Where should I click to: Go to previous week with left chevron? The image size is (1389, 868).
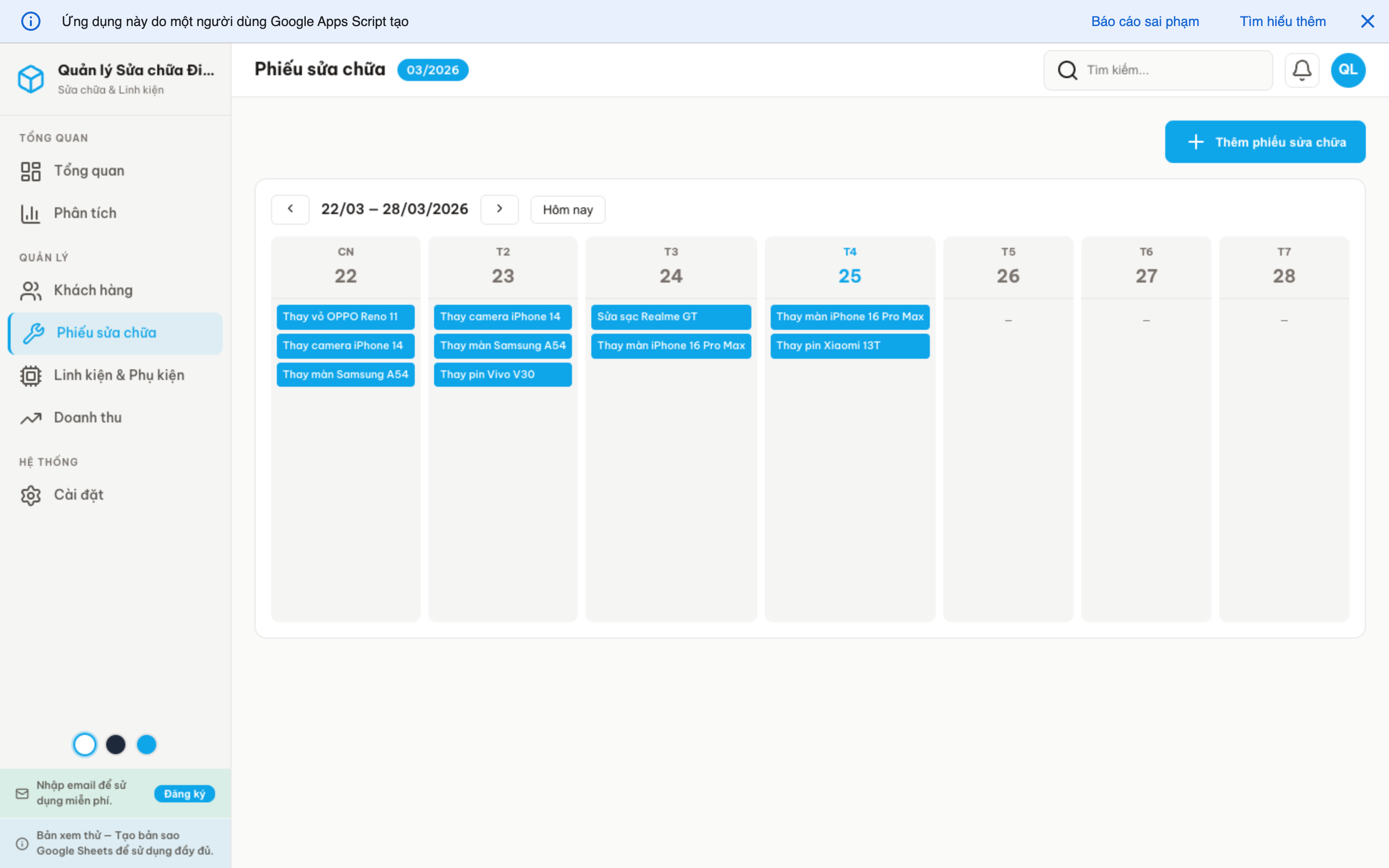290,209
